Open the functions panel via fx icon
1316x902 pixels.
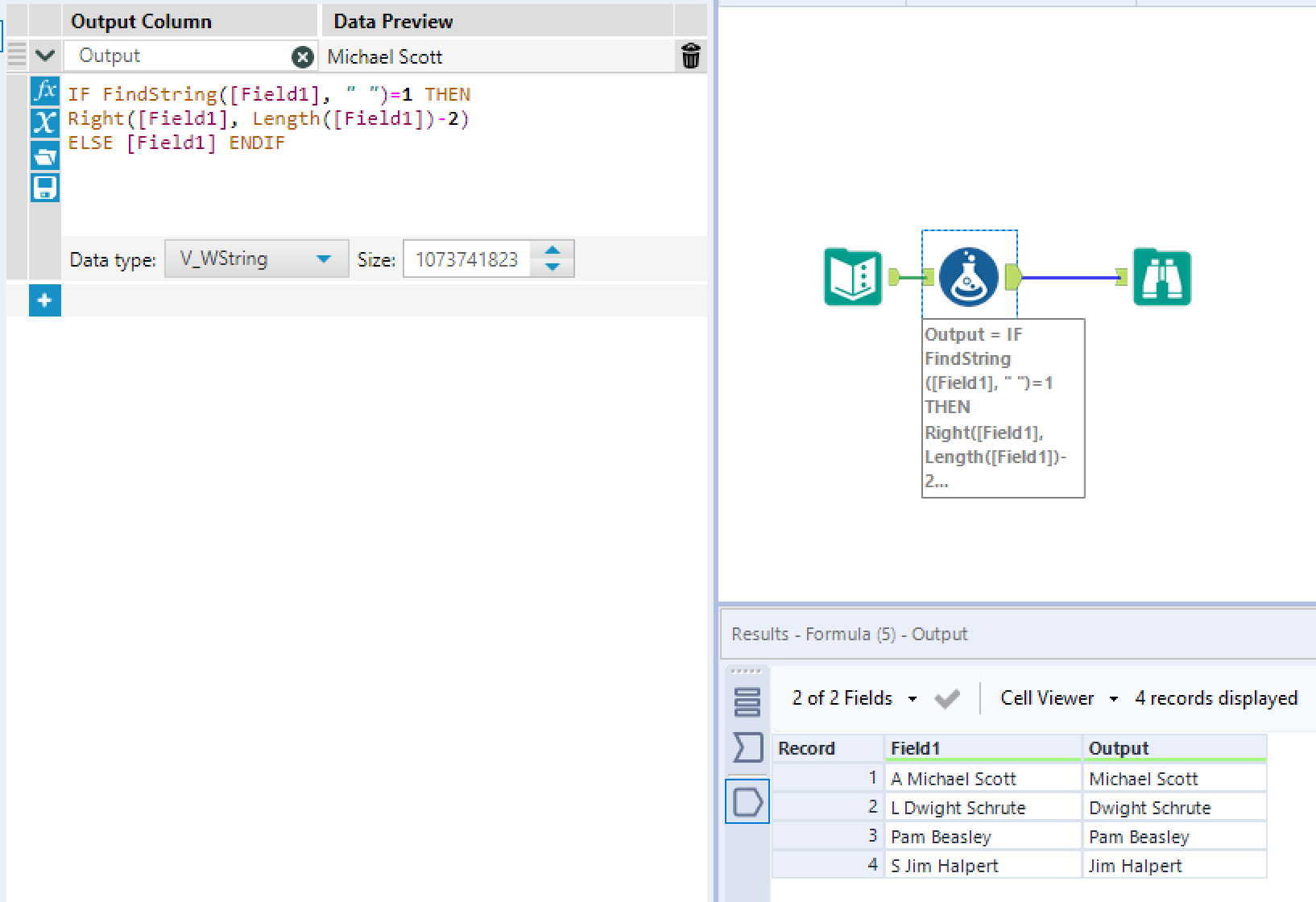(45, 91)
